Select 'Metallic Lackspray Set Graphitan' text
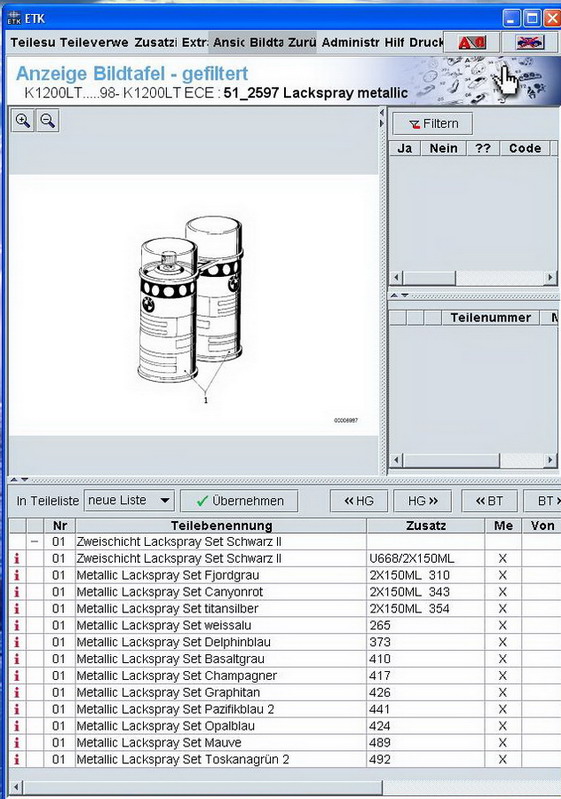Image resolution: width=561 pixels, height=799 pixels. pyautogui.click(x=168, y=693)
